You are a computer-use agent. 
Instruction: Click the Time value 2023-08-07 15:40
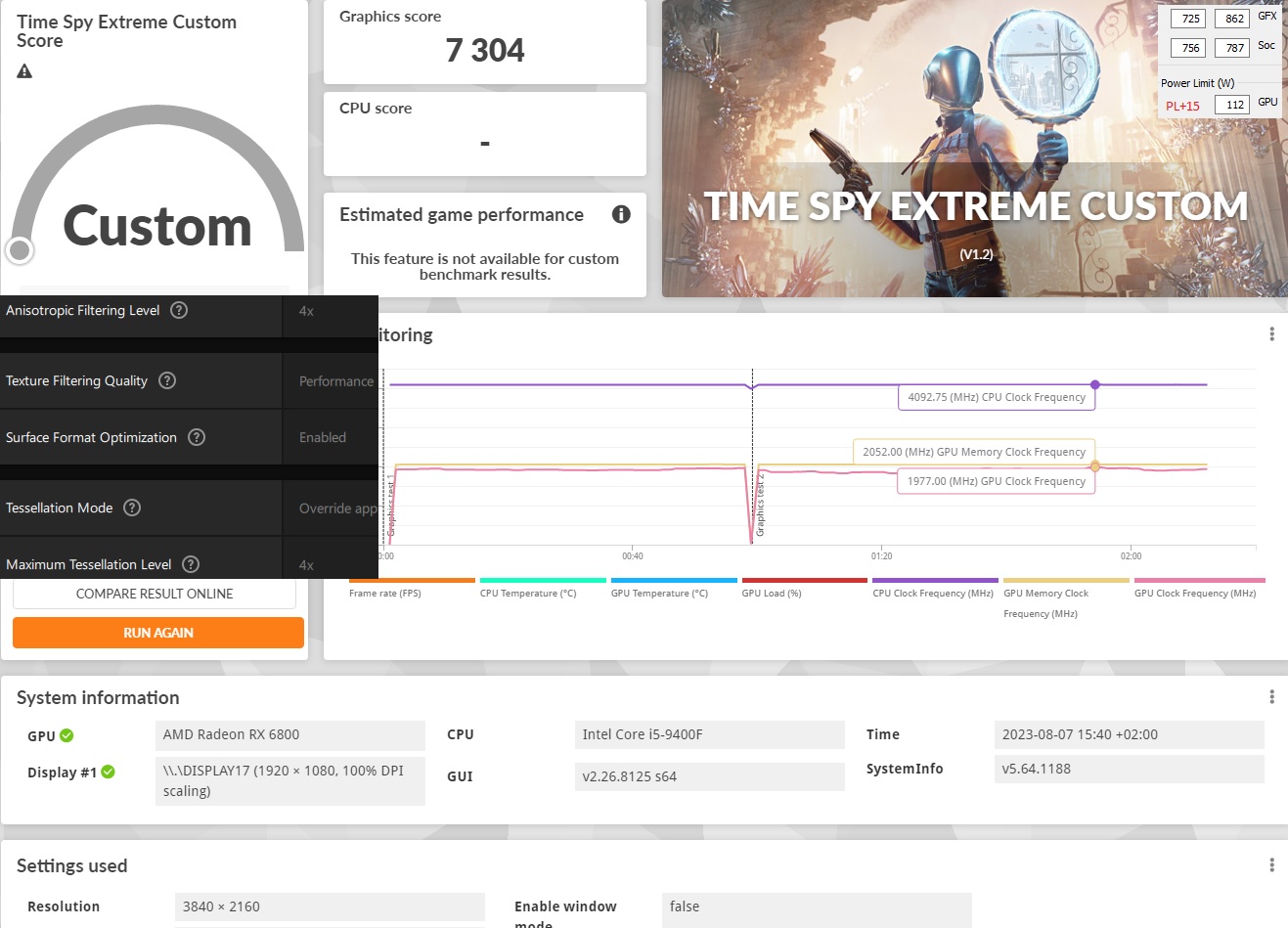click(1130, 735)
